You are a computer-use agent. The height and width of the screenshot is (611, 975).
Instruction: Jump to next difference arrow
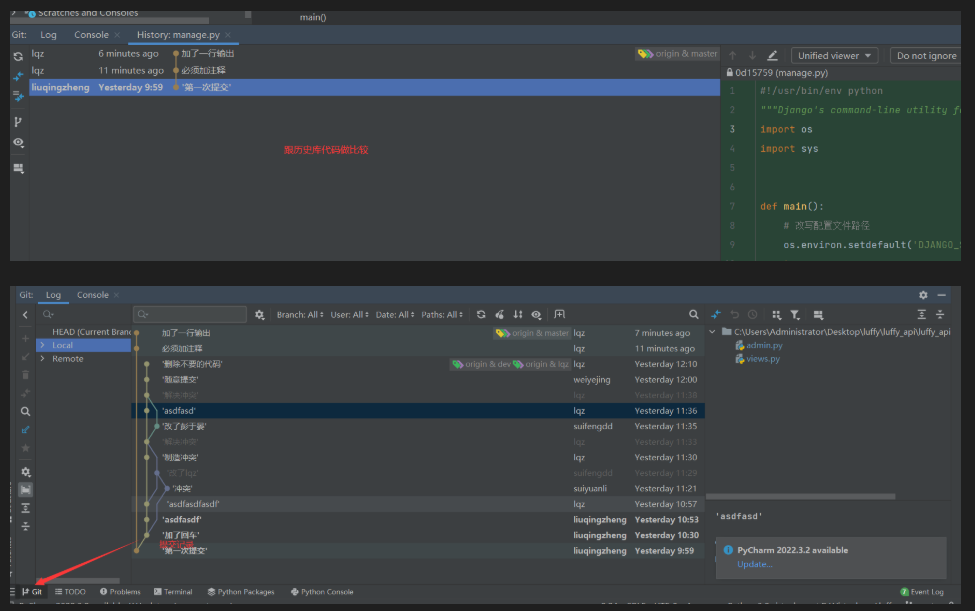[752, 55]
